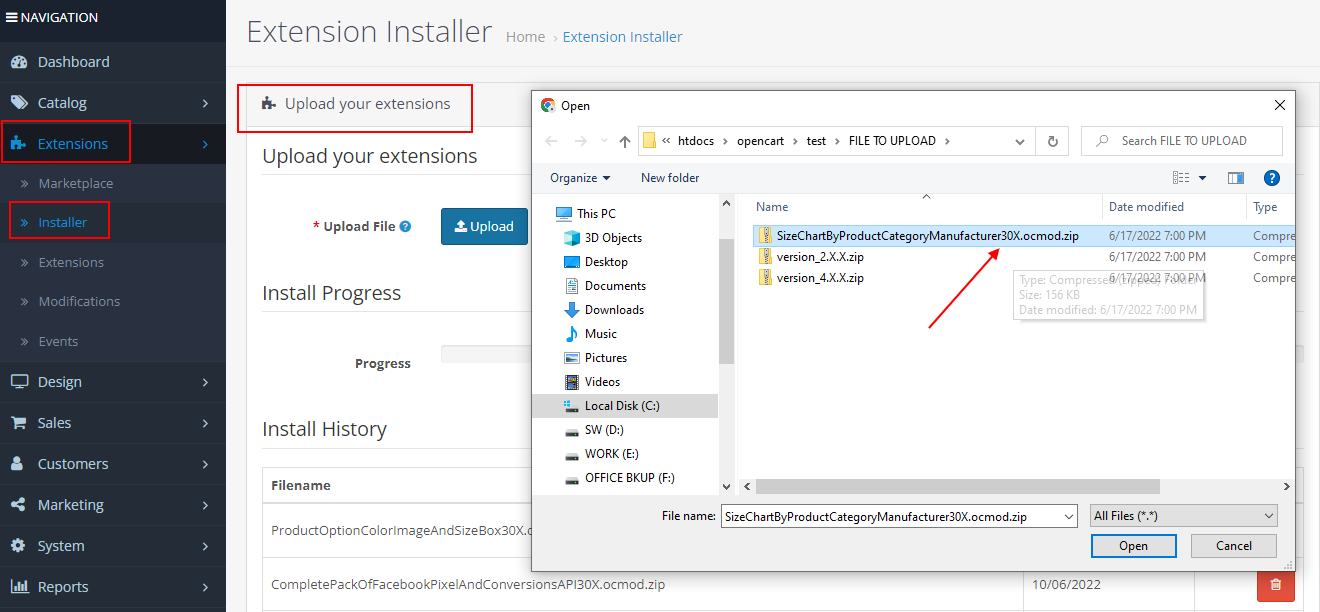Click the Refresh button in address bar
Screen dimensions: 1320x612
click(x=1052, y=141)
